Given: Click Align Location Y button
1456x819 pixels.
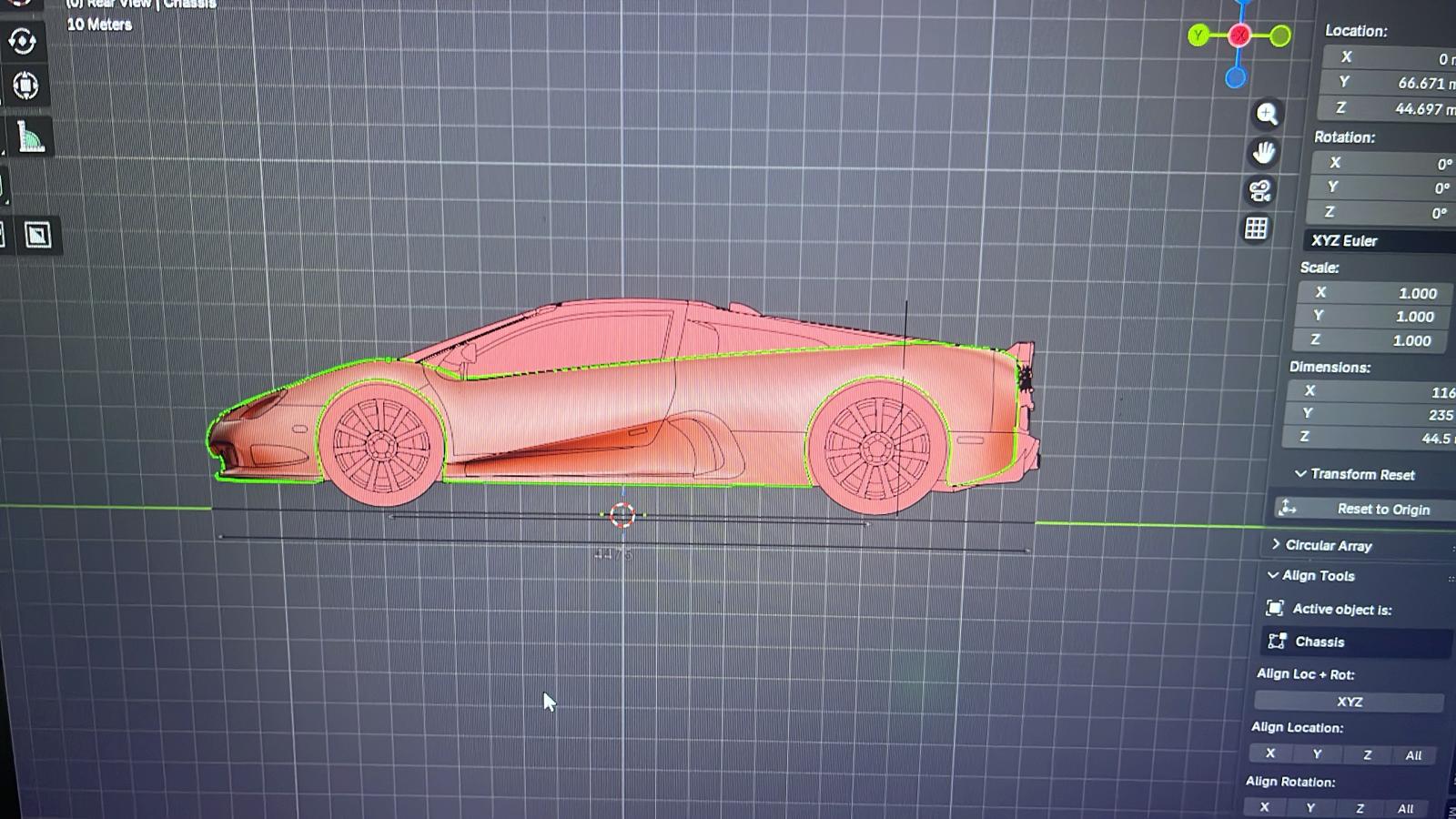Looking at the screenshot, I should pyautogui.click(x=1317, y=754).
